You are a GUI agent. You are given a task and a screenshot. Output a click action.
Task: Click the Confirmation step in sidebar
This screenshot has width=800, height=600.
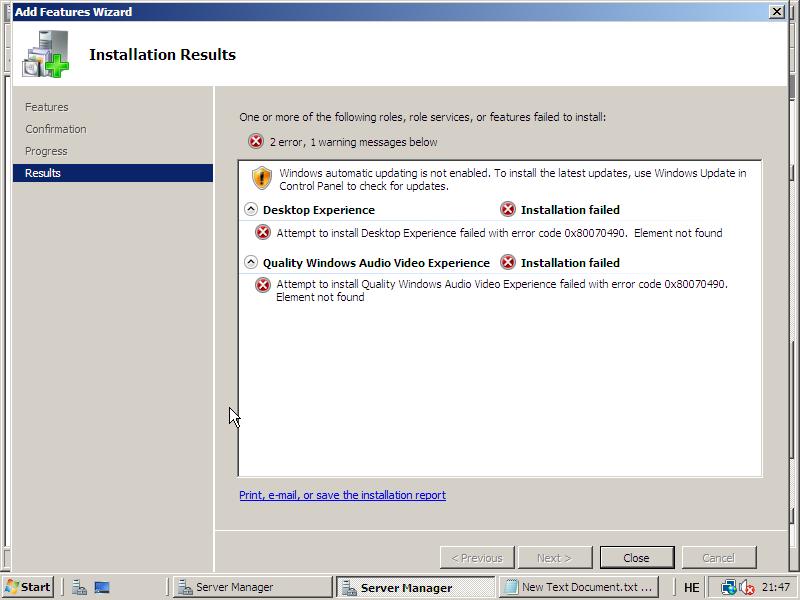(56, 129)
